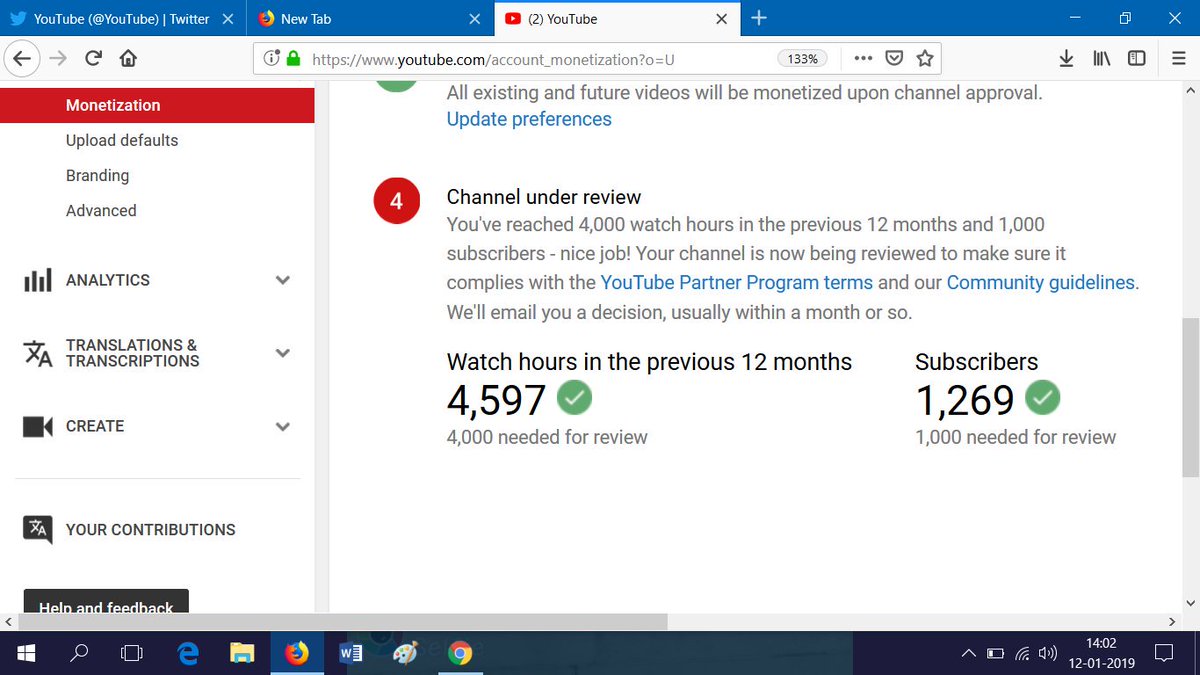Save the page to Pocket

tap(896, 59)
